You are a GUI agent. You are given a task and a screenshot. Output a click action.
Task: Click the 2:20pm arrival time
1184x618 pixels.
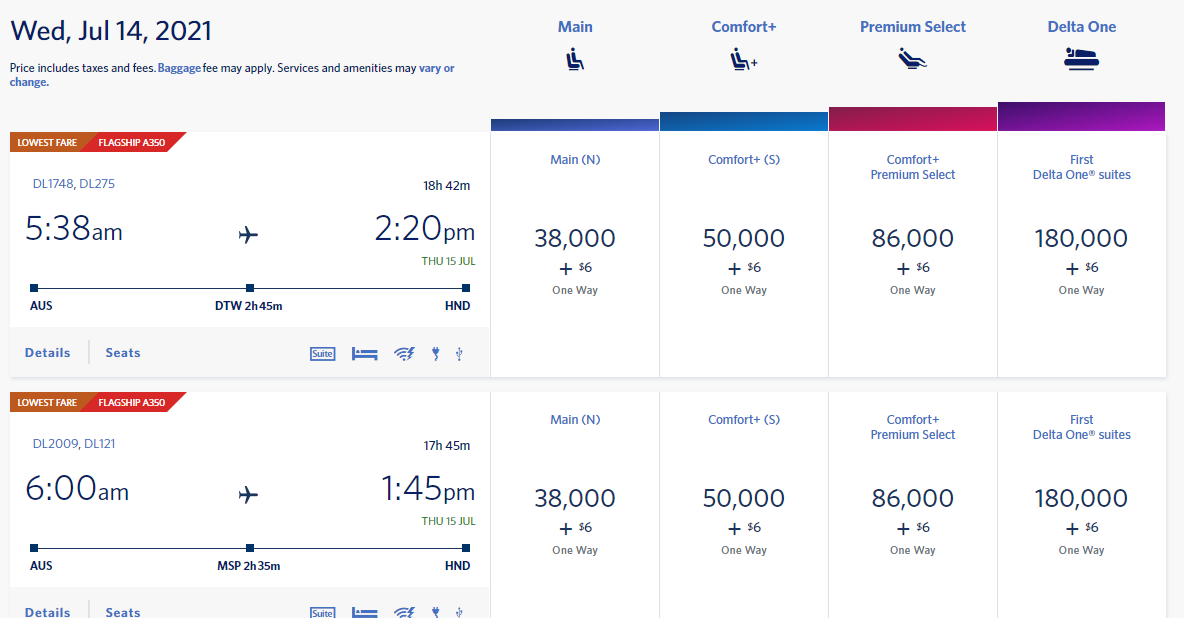point(424,228)
